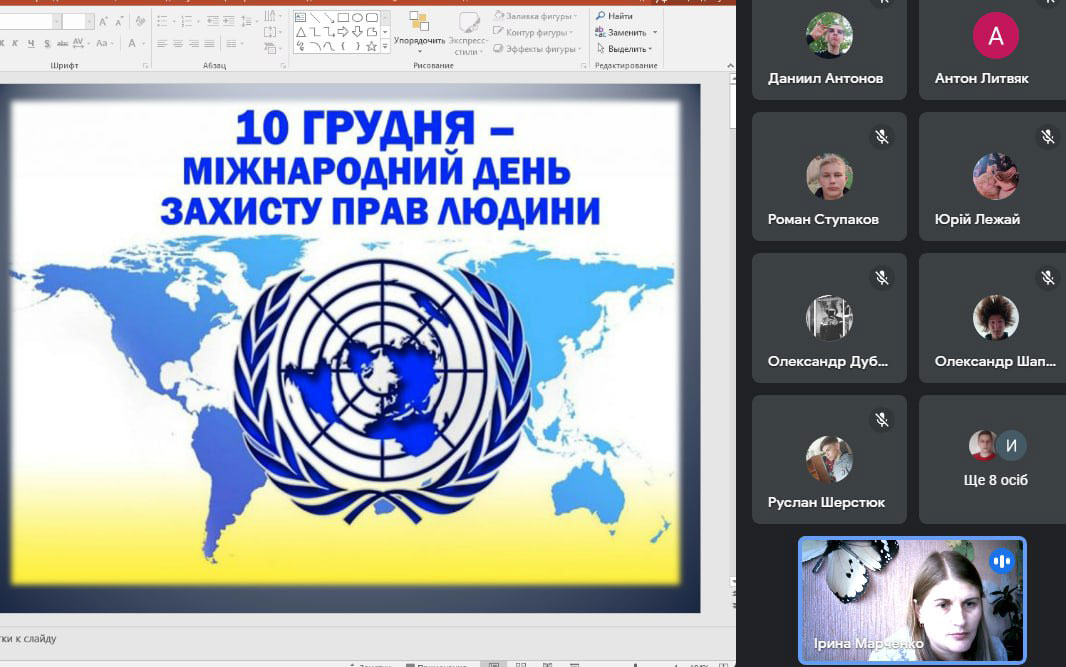1066x667 pixels.
Task: Select the Down Arrow block shape
Action: [x=357, y=32]
